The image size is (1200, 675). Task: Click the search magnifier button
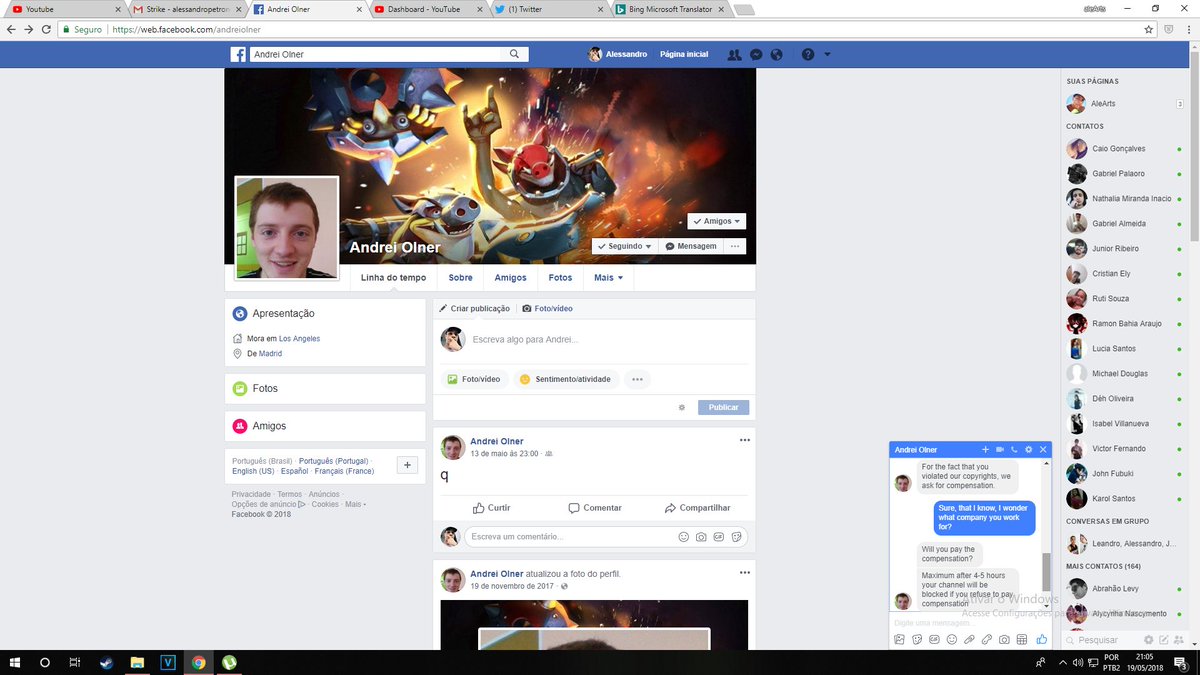pyautogui.click(x=515, y=54)
